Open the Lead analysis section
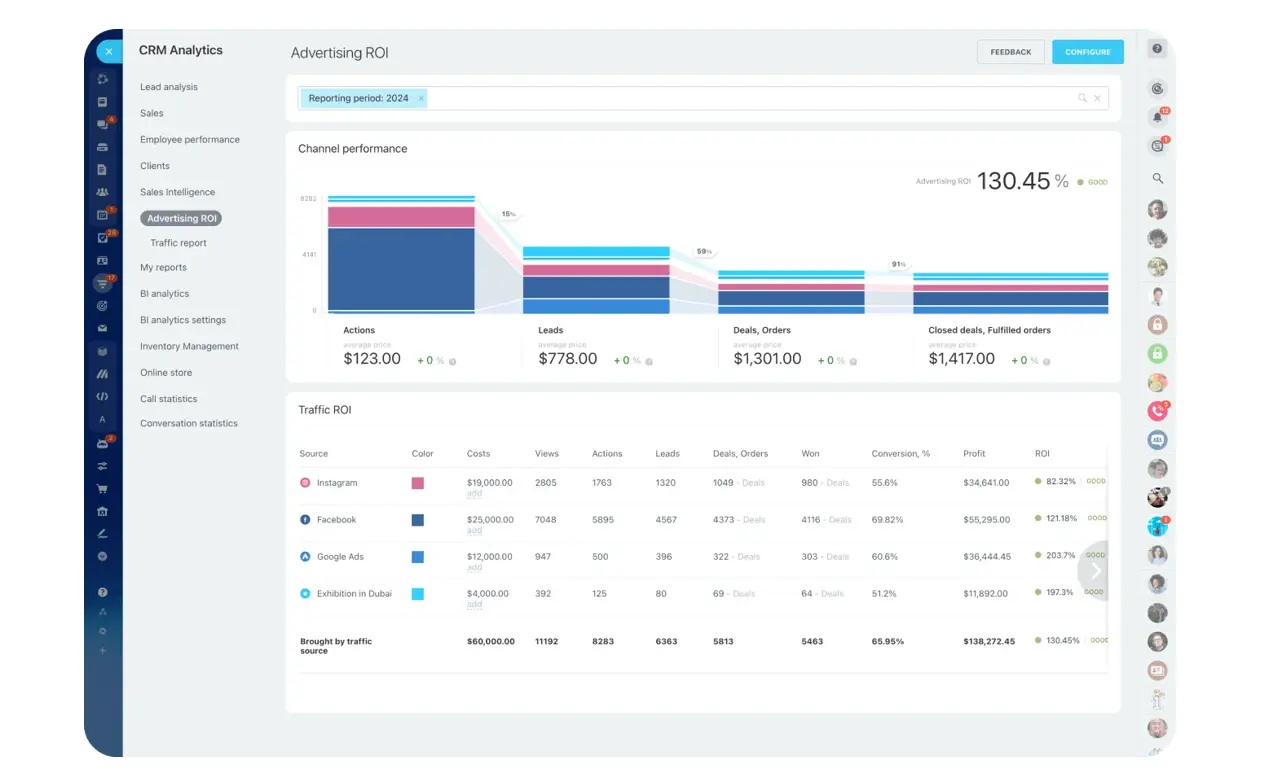This screenshot has height=782, width=1266. coord(168,87)
